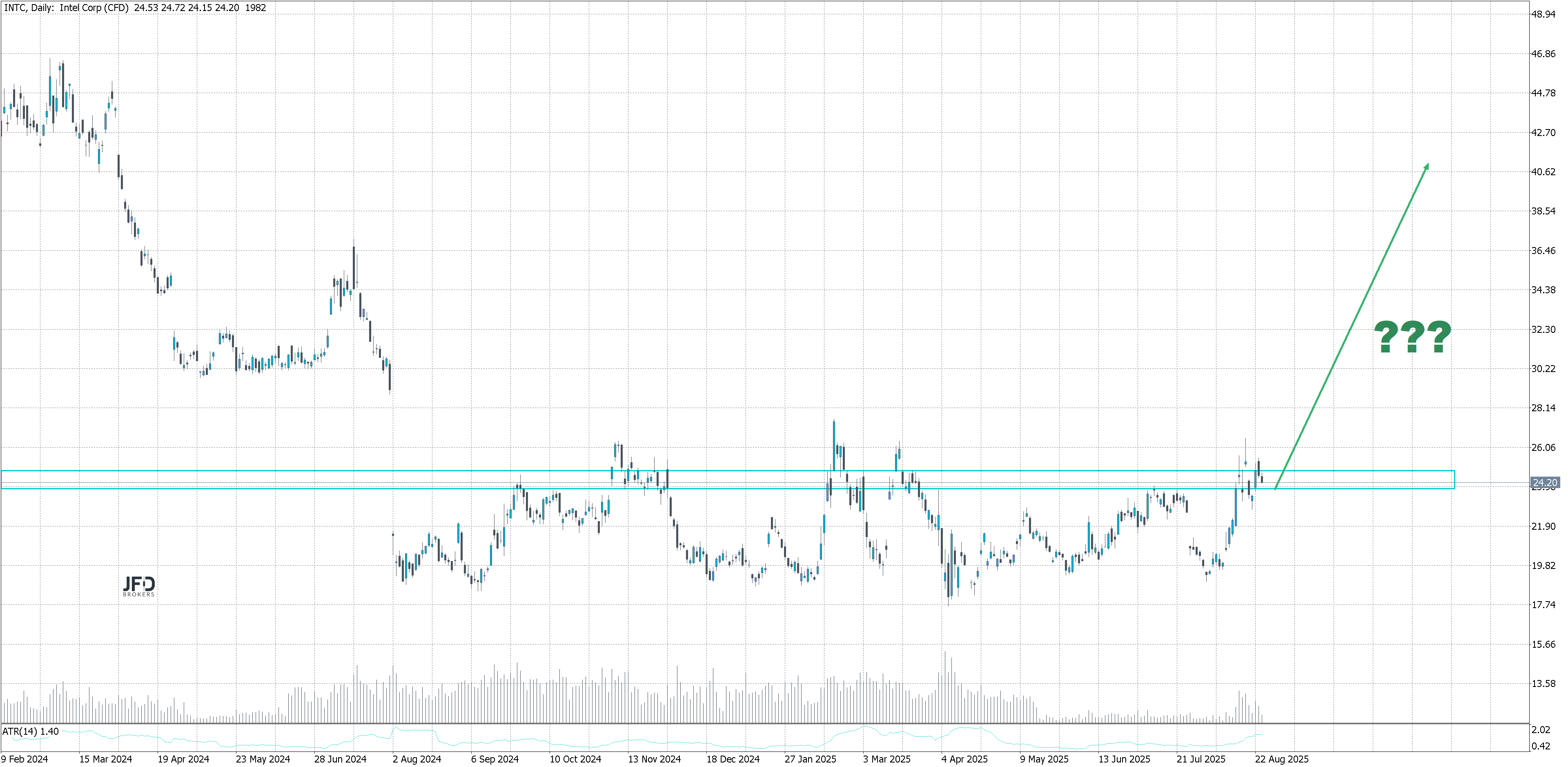This screenshot has width=1568, height=767.
Task: Click the 6 Sep 2024 date label
Action: coord(495,759)
